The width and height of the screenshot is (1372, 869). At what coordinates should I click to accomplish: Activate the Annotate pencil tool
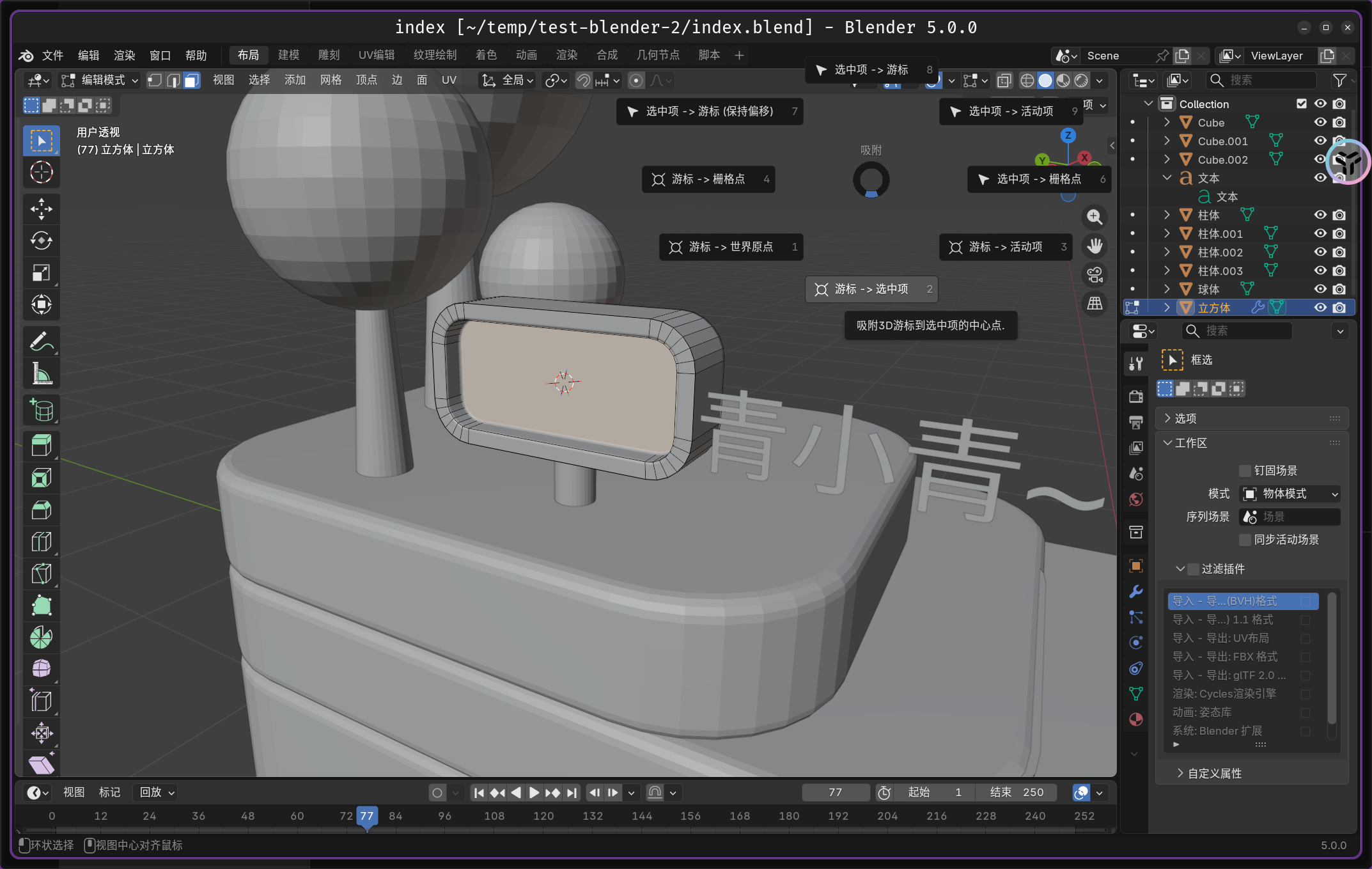tap(42, 342)
